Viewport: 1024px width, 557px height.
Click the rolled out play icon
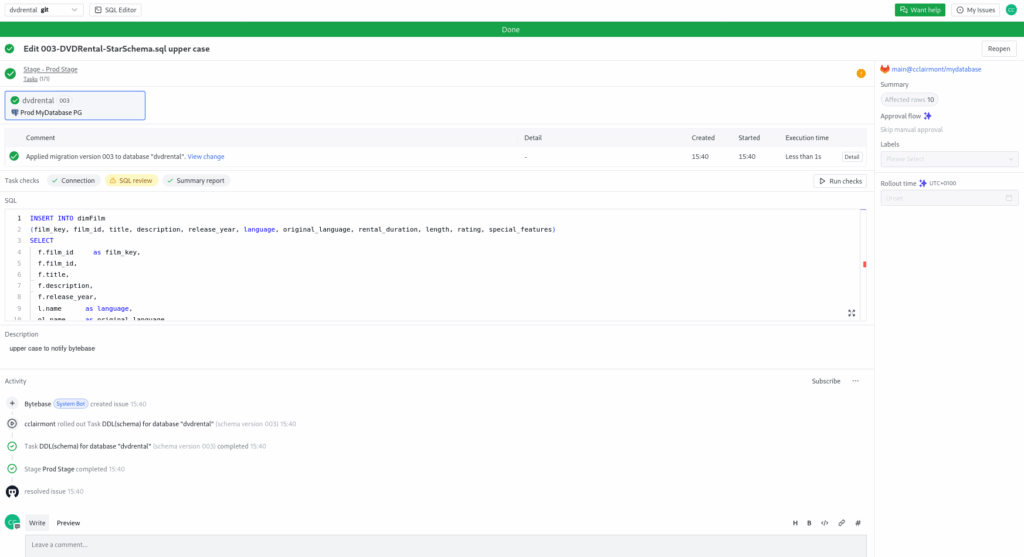(x=12, y=424)
